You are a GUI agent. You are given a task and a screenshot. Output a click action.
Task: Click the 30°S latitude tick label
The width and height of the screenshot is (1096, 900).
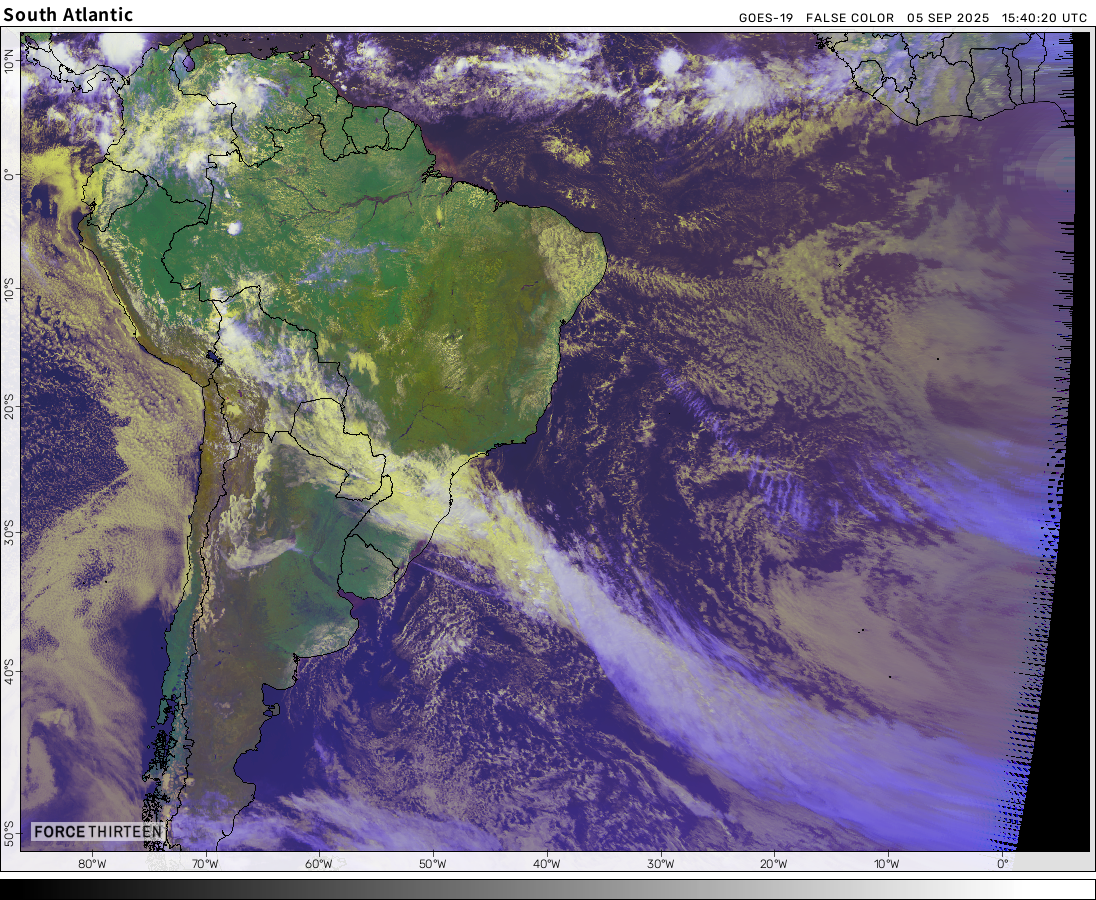click(8, 528)
